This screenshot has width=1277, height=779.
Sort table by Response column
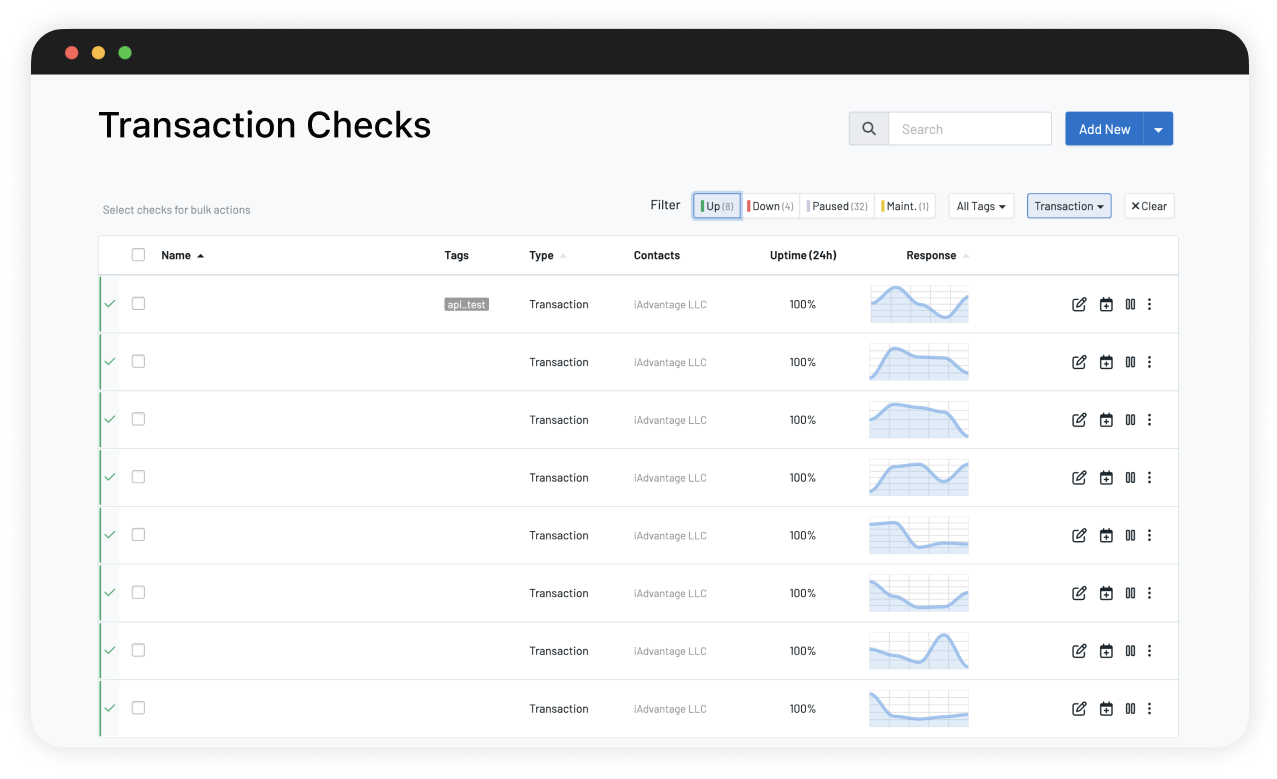pos(937,255)
